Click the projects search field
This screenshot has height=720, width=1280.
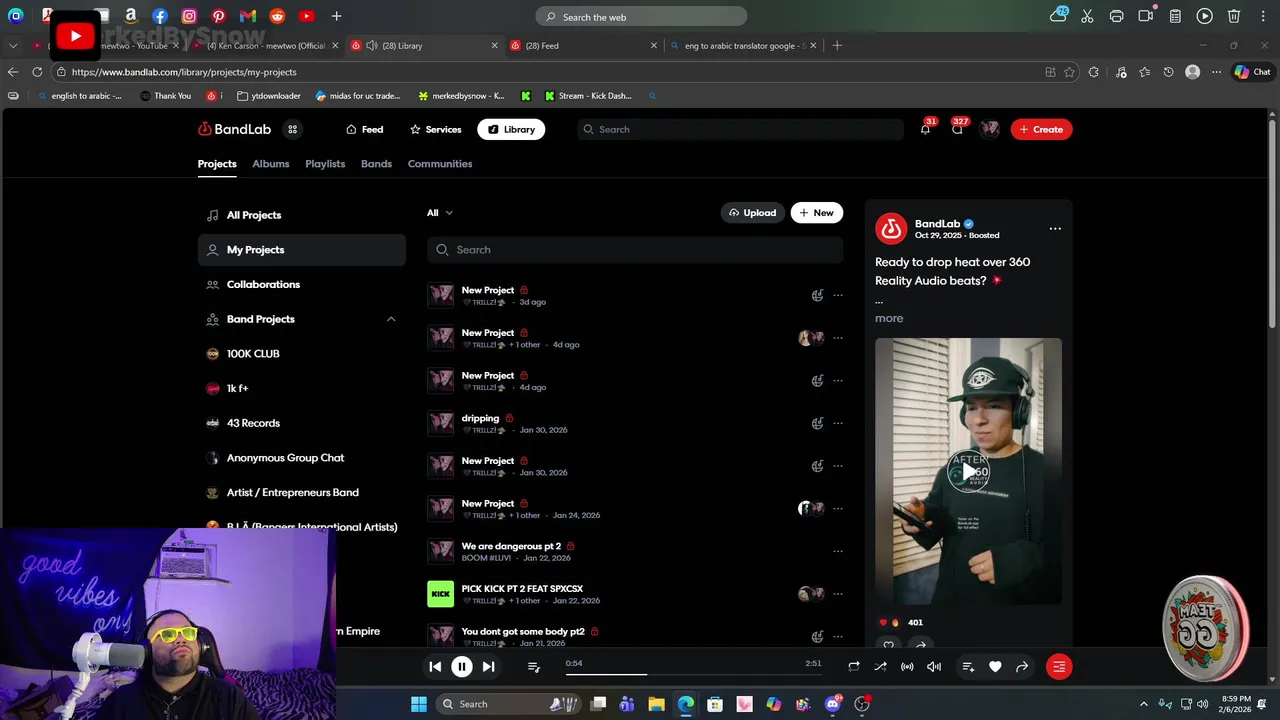[635, 250]
